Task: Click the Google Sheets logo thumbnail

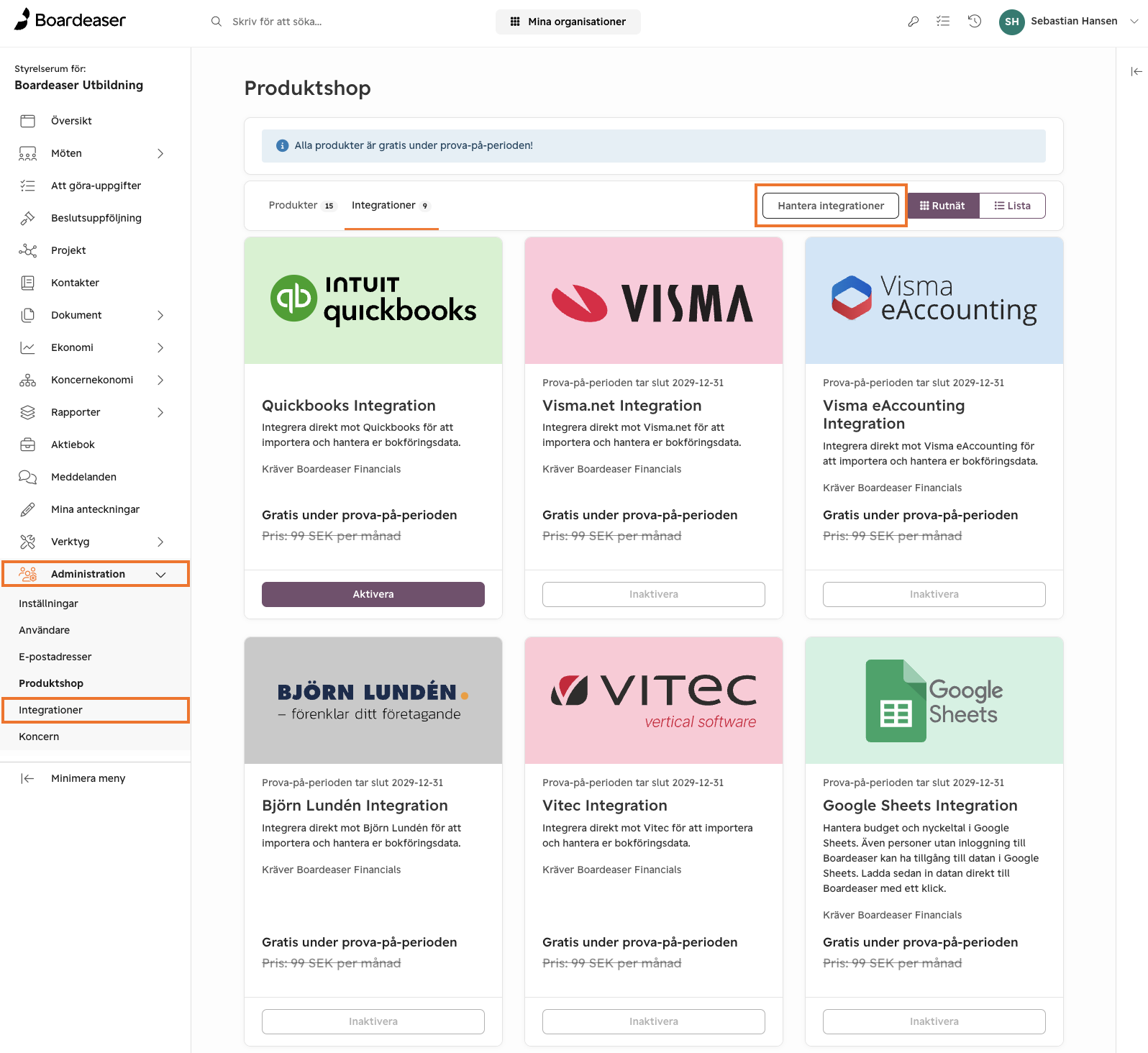Action: 934,701
